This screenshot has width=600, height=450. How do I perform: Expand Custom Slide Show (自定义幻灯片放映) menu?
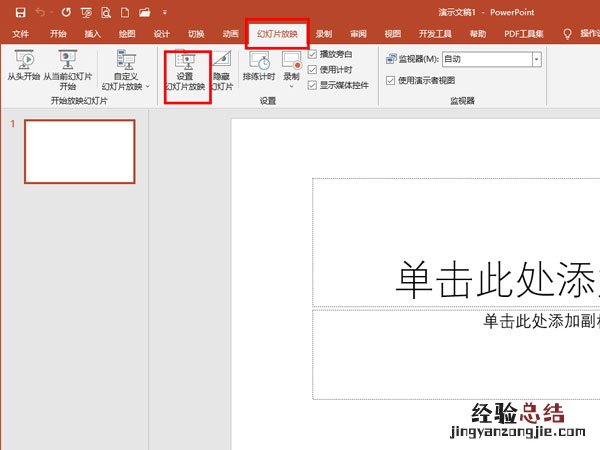pyautogui.click(x=125, y=76)
